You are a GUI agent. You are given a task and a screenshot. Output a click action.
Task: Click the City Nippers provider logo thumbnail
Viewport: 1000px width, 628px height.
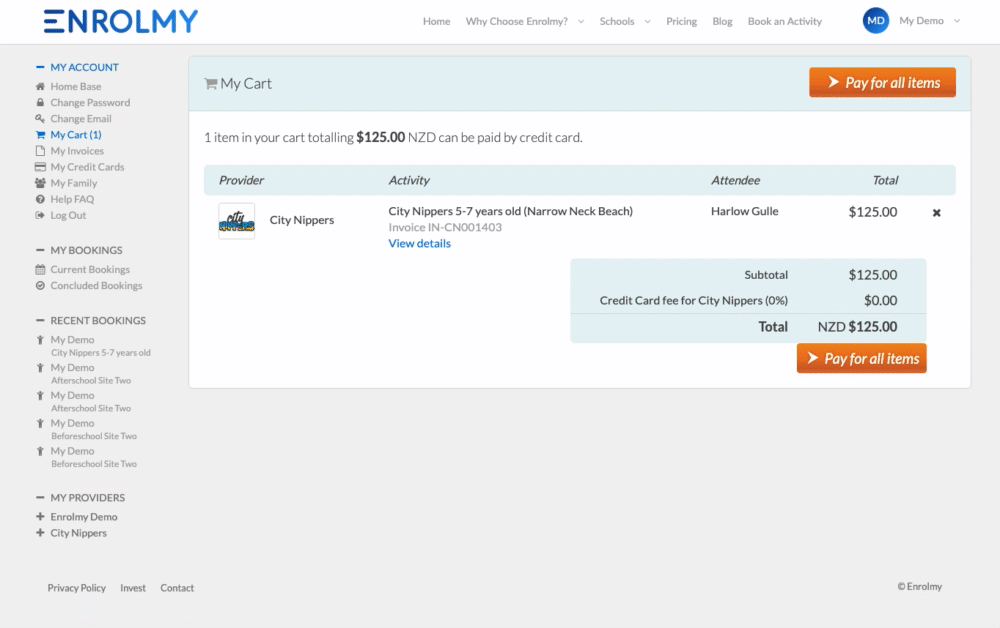(x=237, y=221)
